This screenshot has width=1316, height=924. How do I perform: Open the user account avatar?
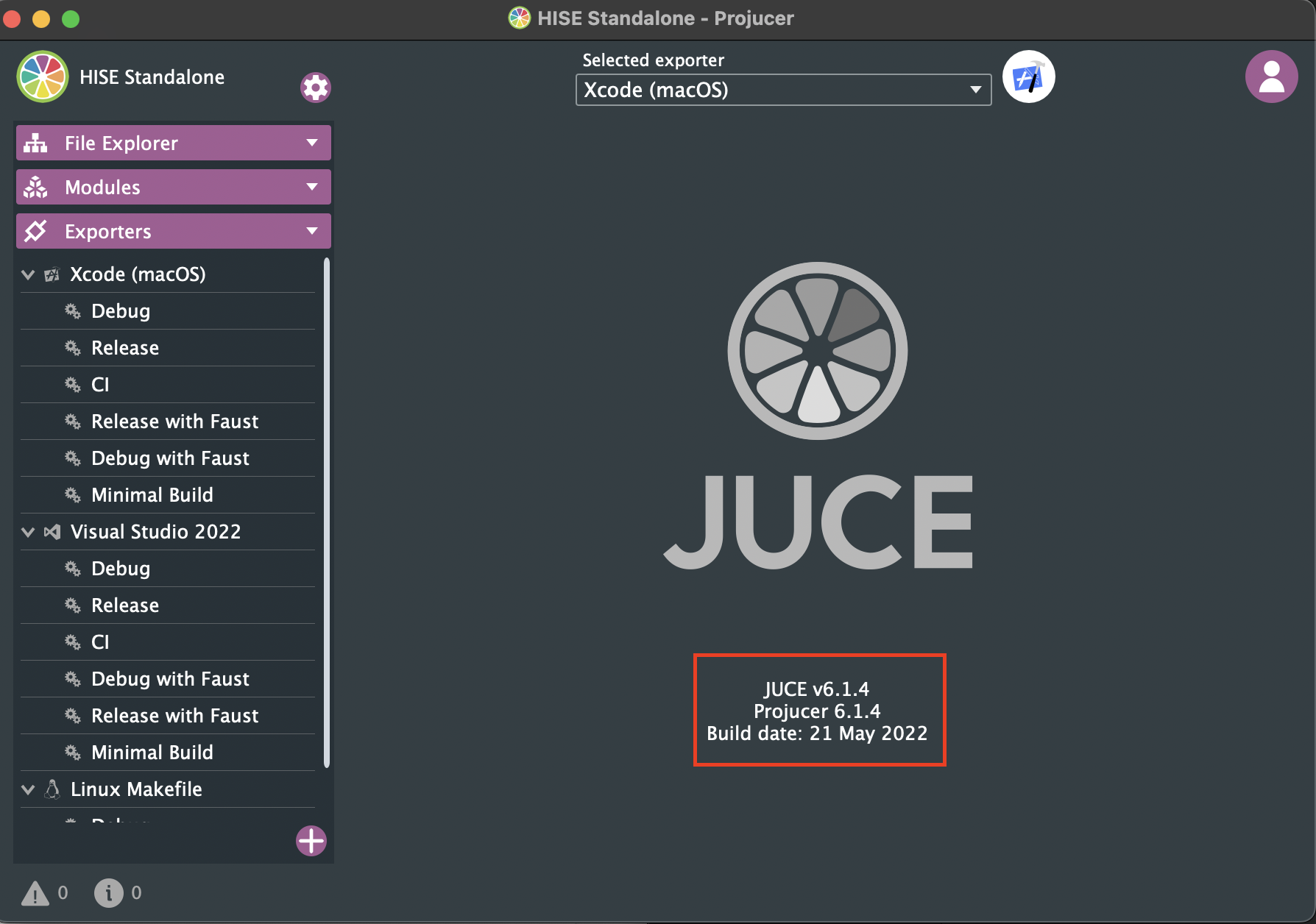(x=1271, y=77)
